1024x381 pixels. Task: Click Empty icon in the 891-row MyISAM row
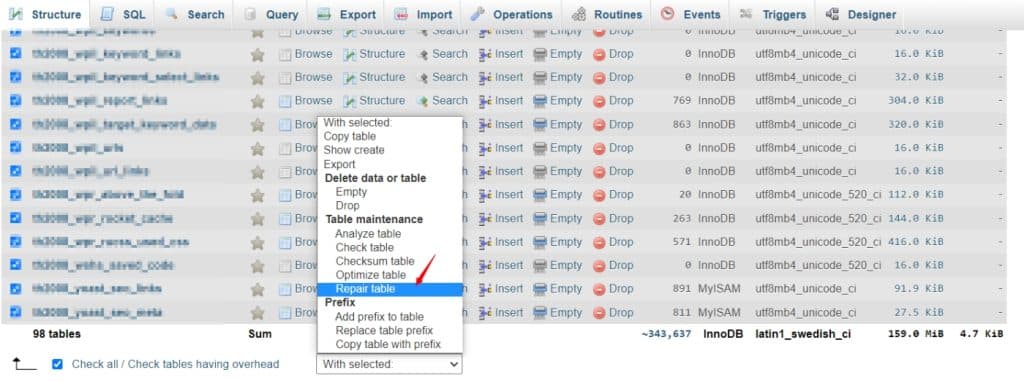[540, 290]
